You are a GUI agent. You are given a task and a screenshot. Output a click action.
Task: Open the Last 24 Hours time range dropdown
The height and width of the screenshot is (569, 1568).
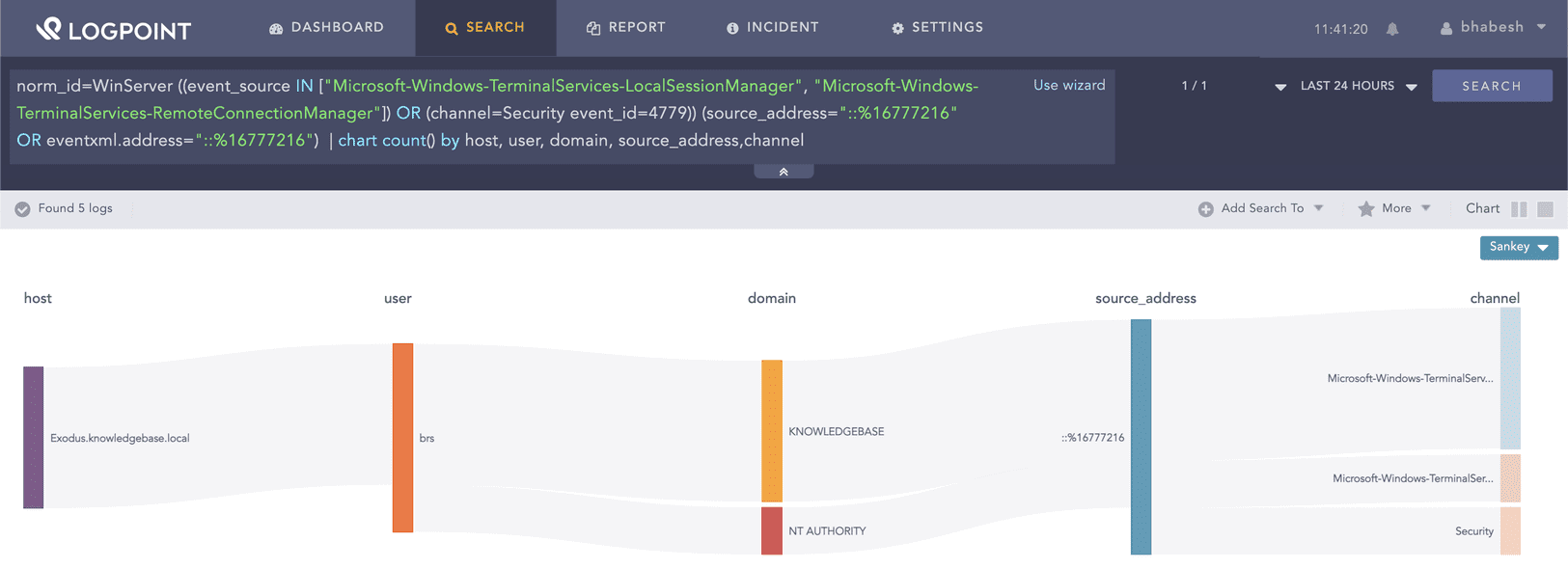[x=1359, y=86]
